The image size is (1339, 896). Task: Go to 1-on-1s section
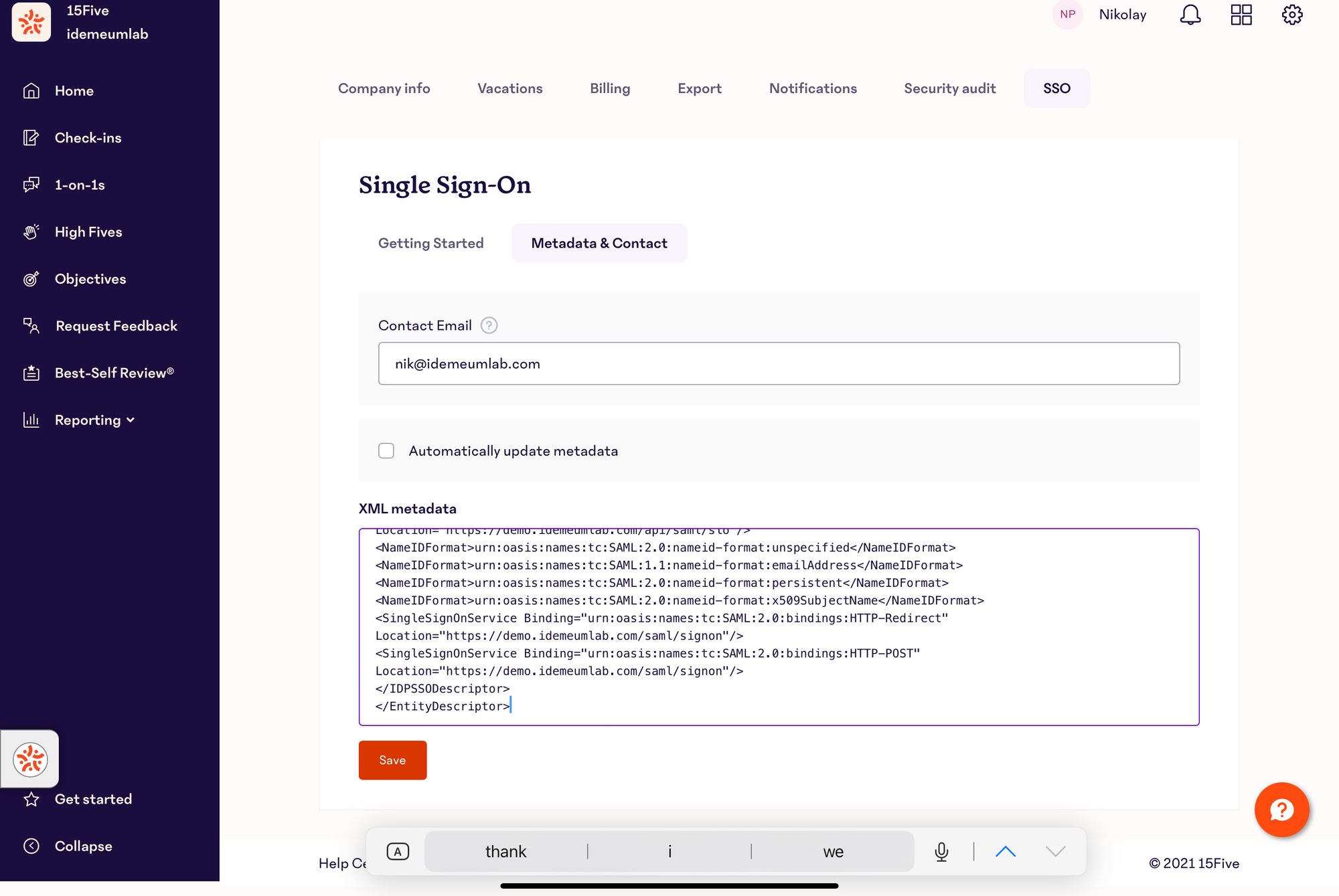point(80,185)
